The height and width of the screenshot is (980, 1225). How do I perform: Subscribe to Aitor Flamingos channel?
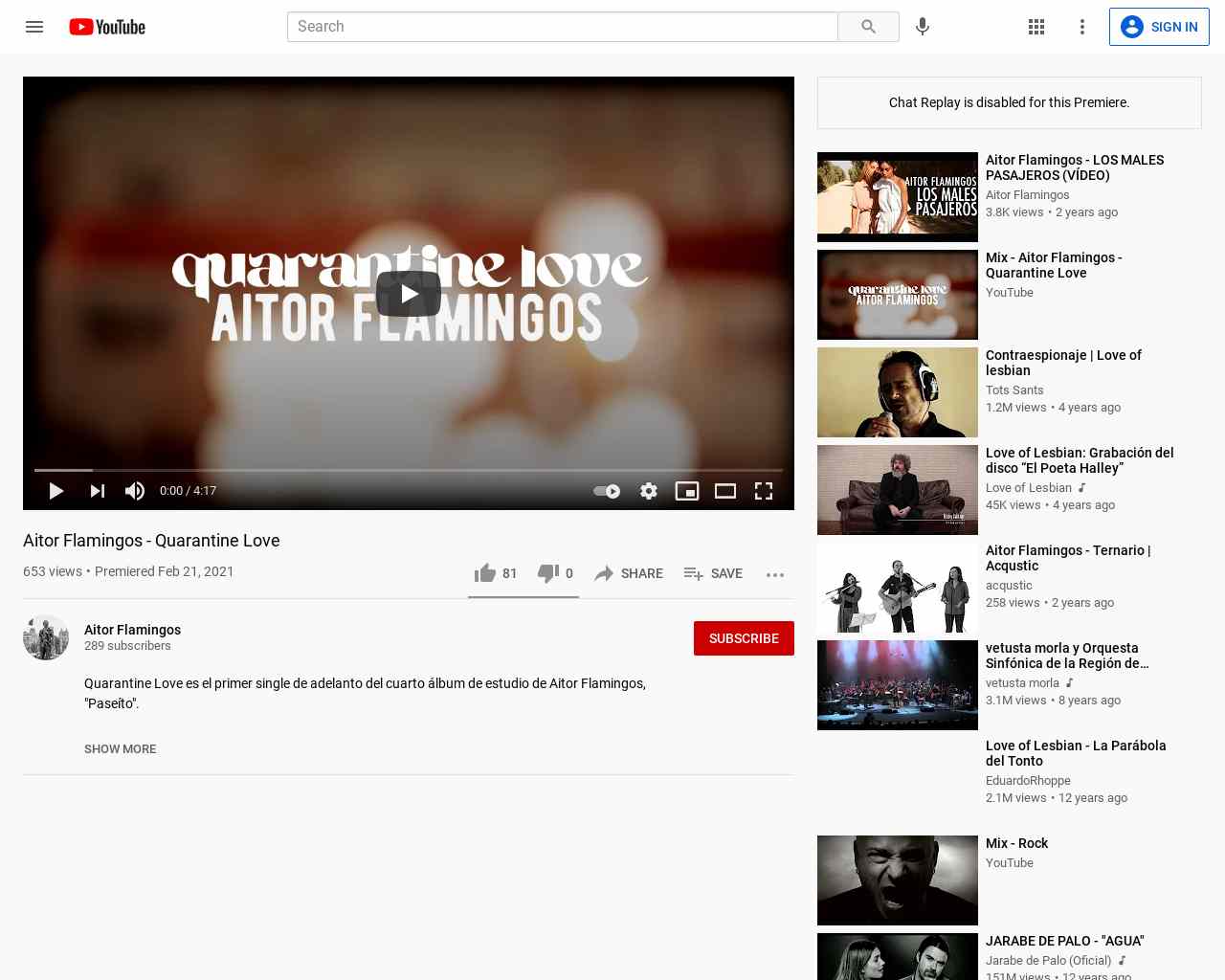(744, 638)
